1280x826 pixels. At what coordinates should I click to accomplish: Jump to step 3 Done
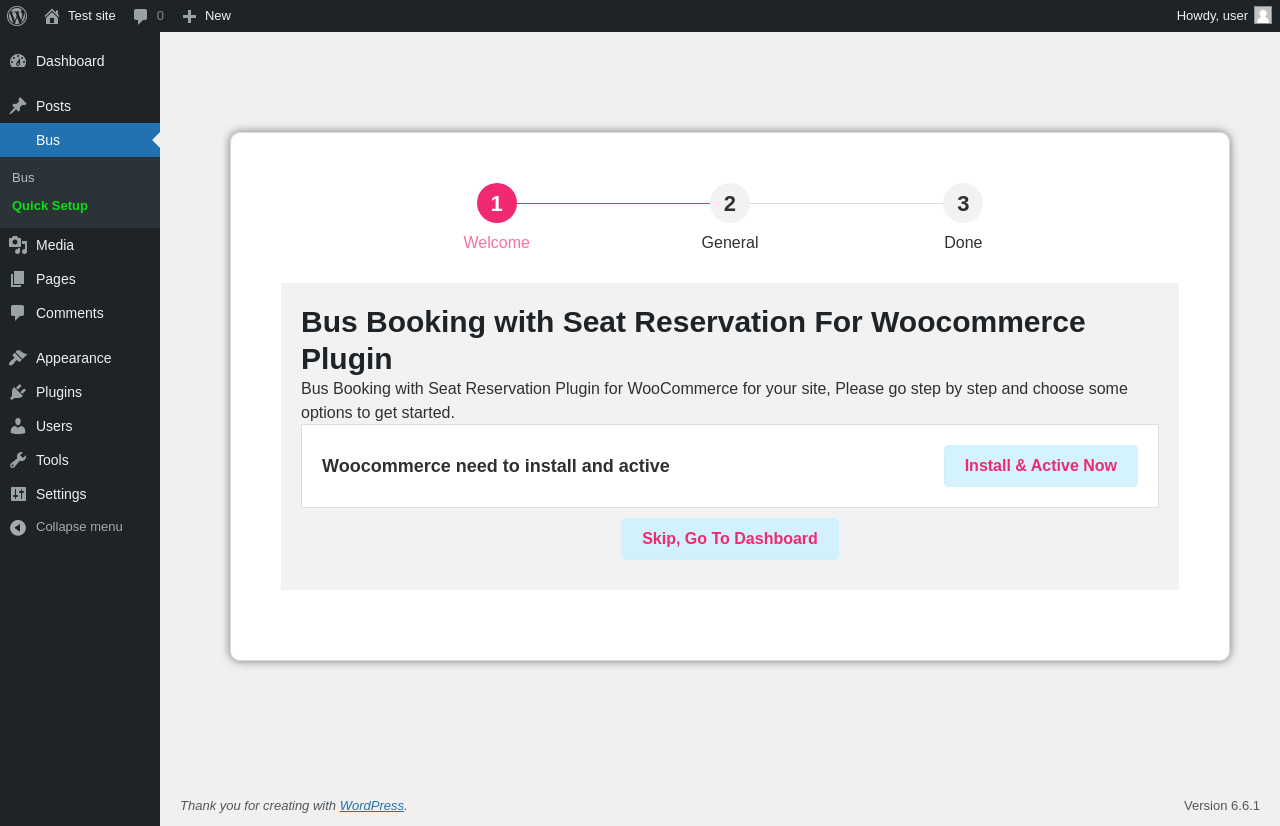pyautogui.click(x=963, y=204)
